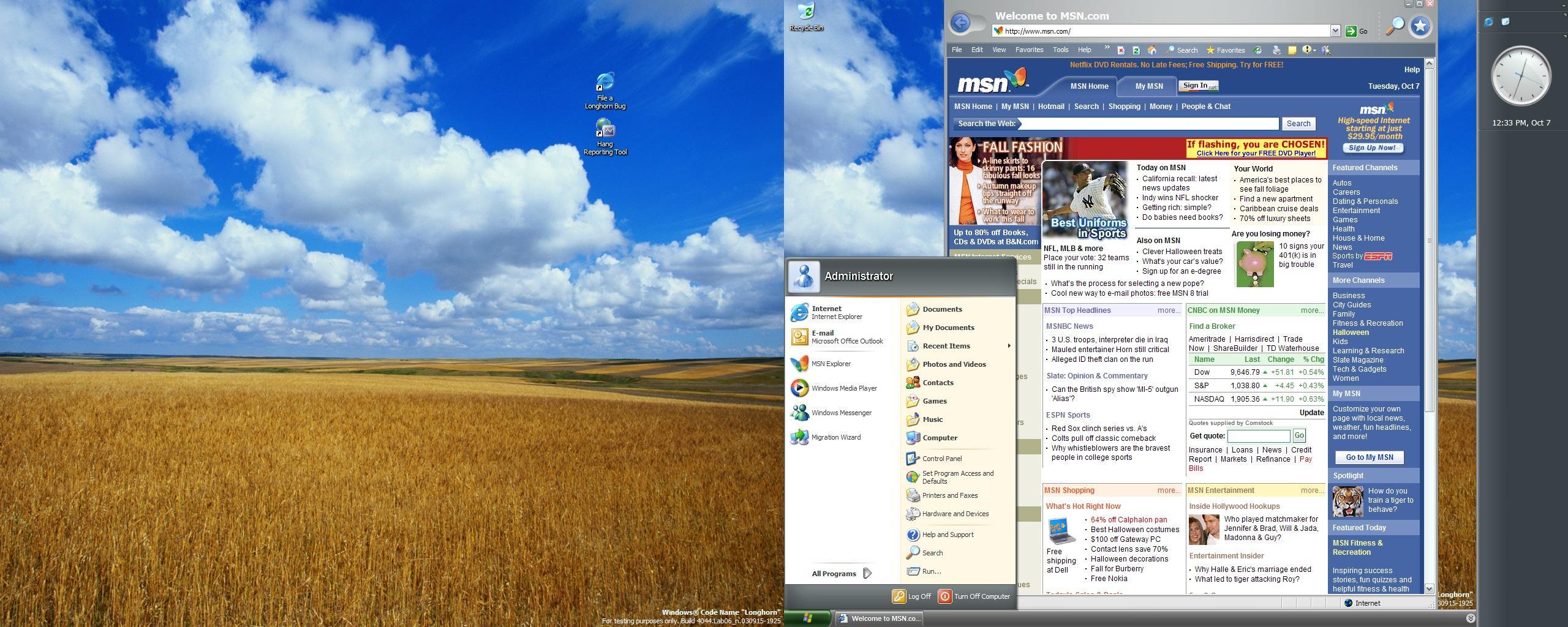Launch MSN Explorer from Start menu
1568x627 pixels.
pos(842,364)
